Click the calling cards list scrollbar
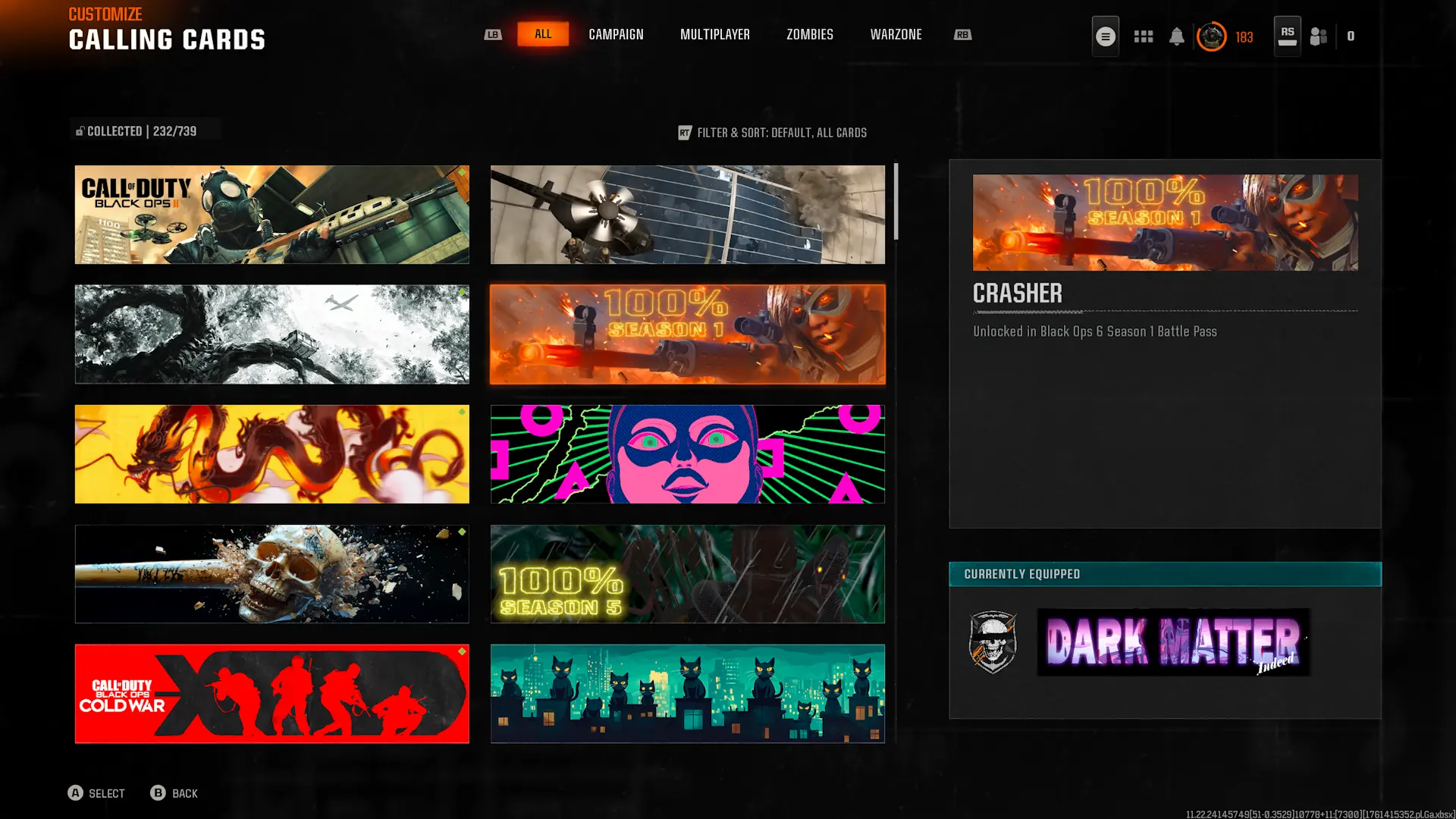 click(896, 202)
